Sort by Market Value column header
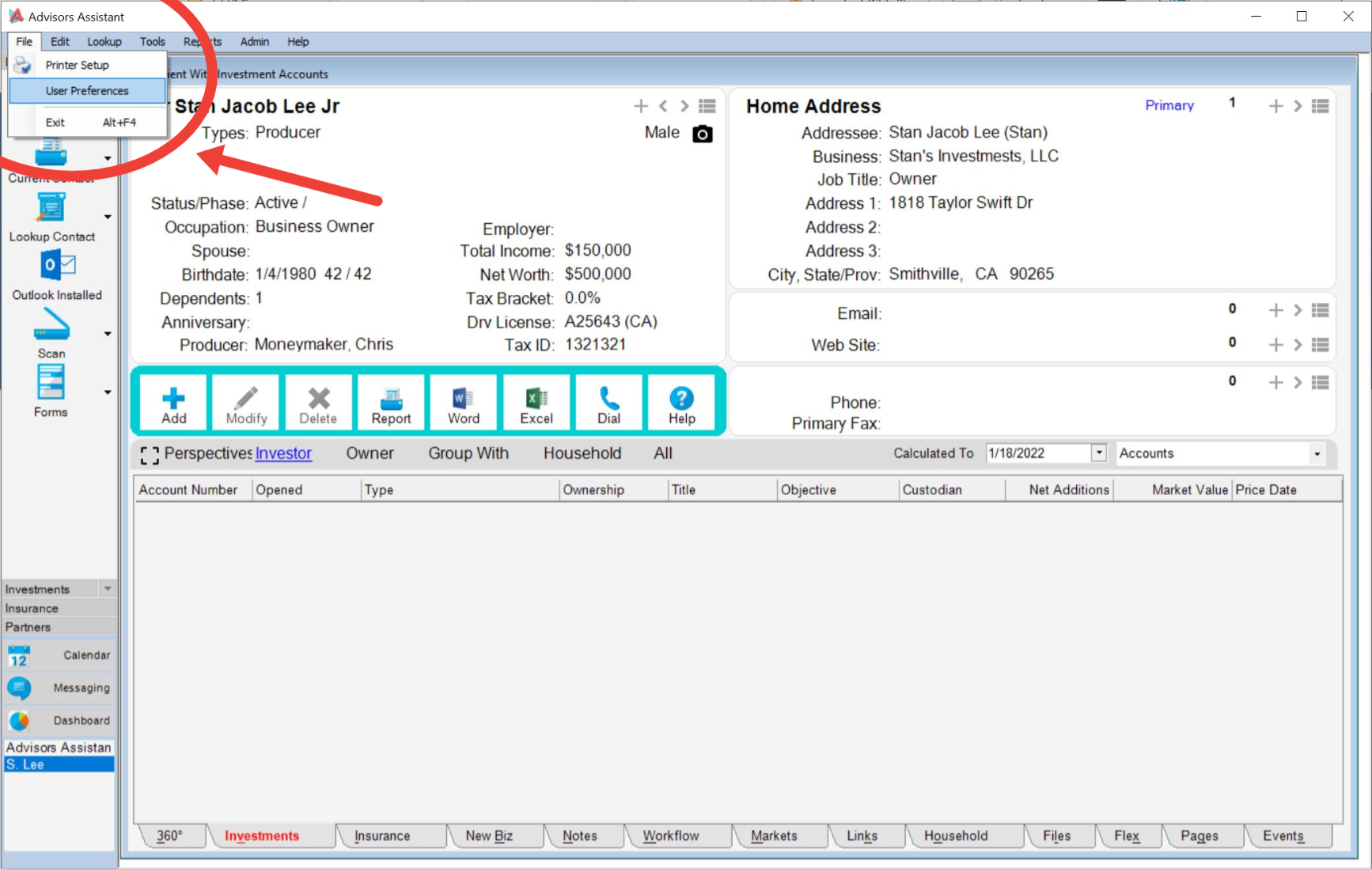The height and width of the screenshot is (870, 1372). (x=1173, y=490)
